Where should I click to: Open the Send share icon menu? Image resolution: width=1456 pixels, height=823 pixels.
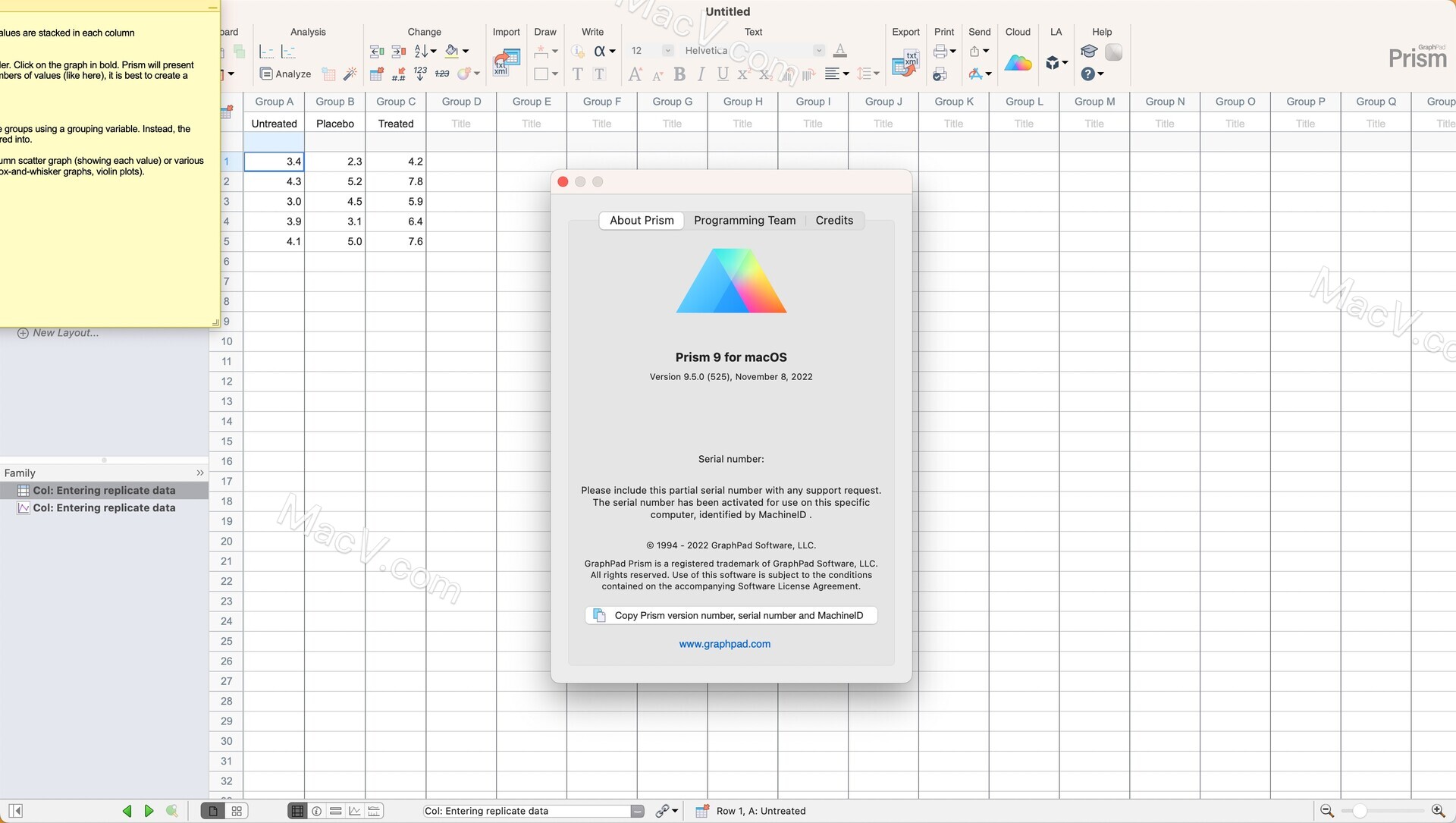click(979, 51)
